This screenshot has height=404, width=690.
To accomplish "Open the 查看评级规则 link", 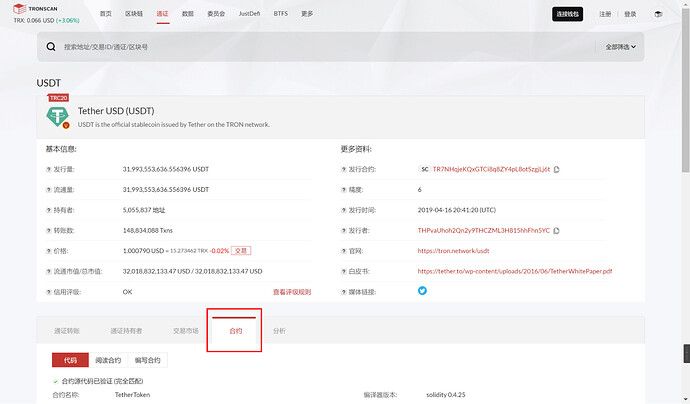I will coord(292,292).
